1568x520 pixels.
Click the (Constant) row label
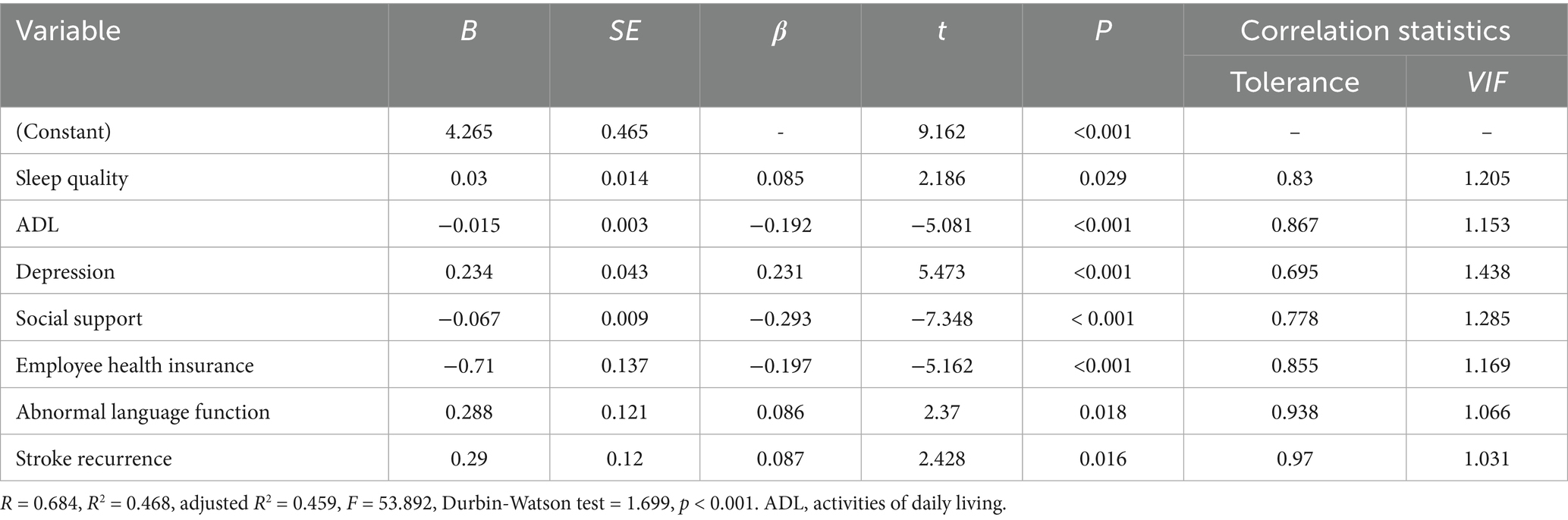pos(64,132)
